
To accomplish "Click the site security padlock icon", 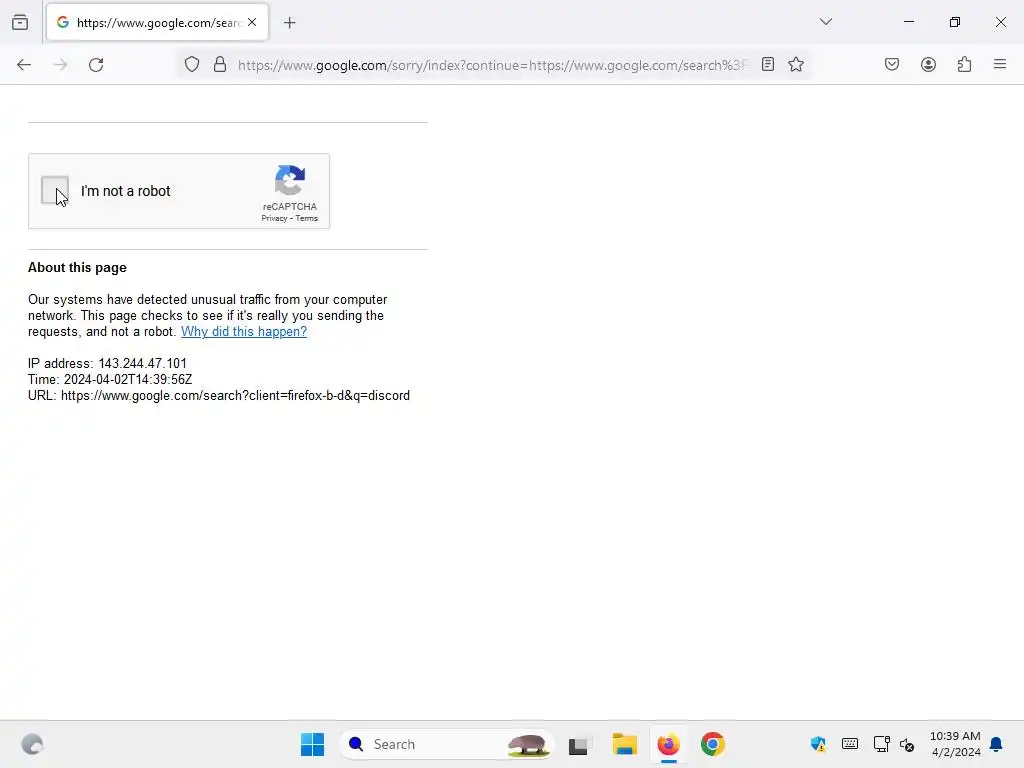I will [220, 65].
